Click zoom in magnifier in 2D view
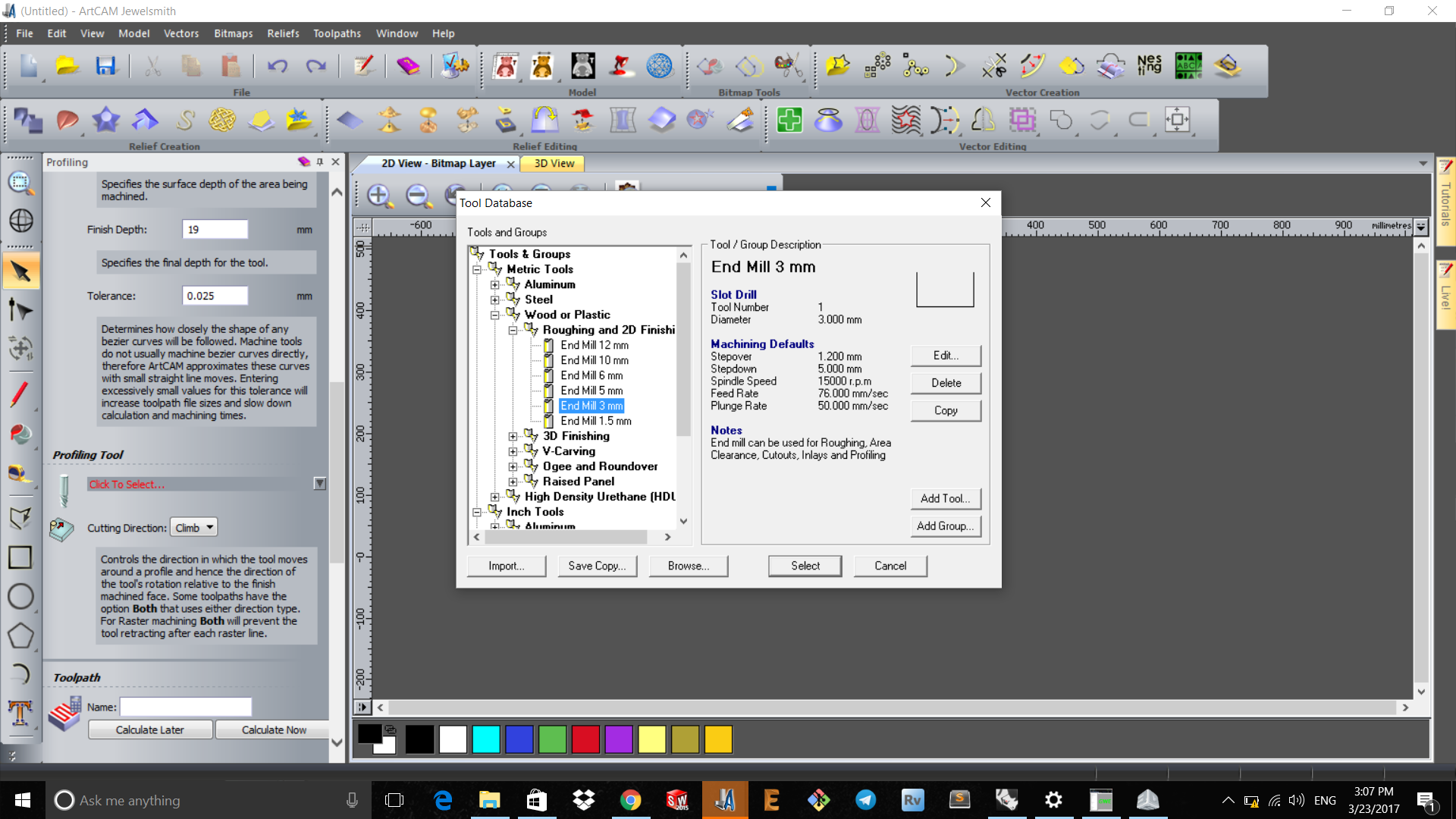 click(379, 196)
